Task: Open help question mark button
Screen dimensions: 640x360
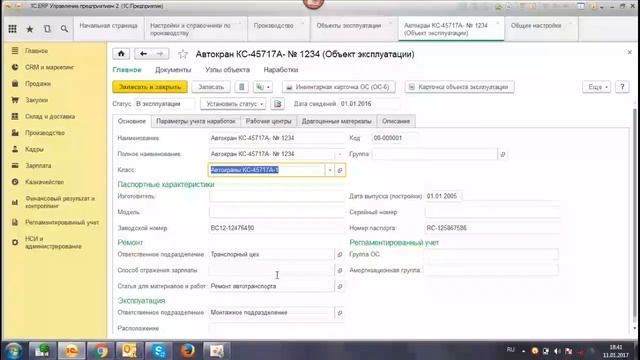Action: (622, 87)
